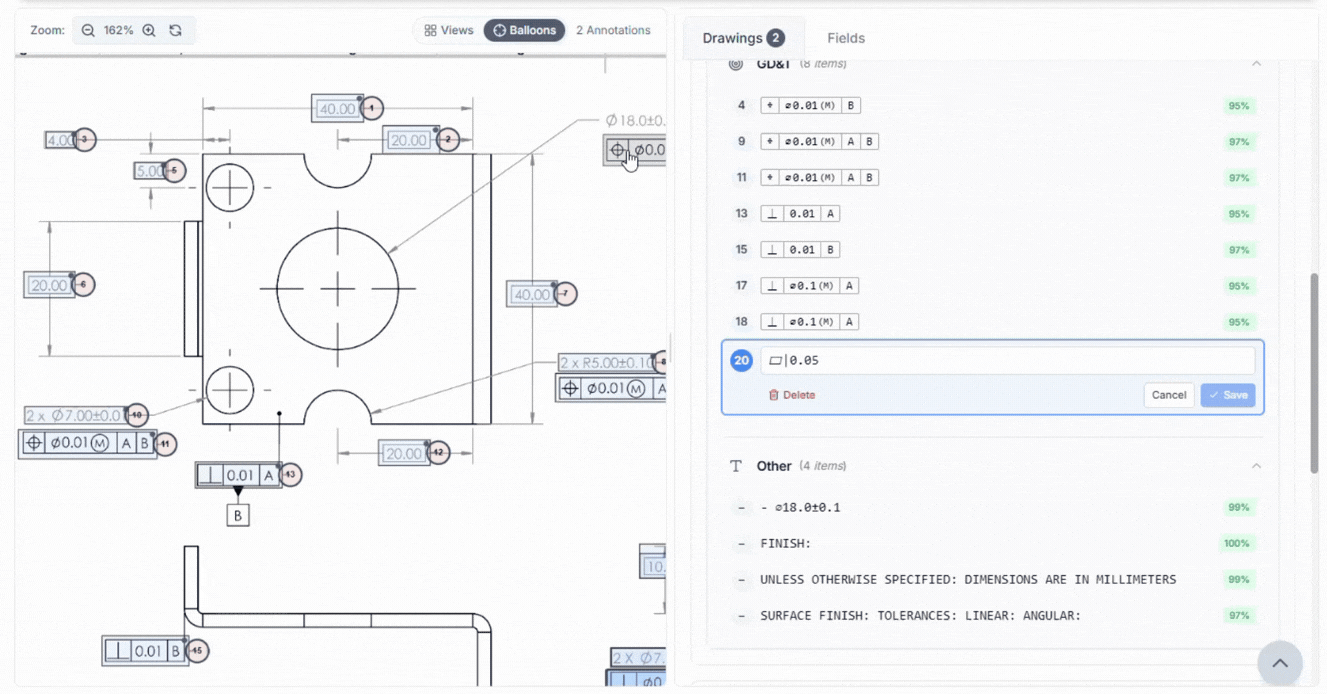Select GD&T row 4 position tolerance

point(994,105)
